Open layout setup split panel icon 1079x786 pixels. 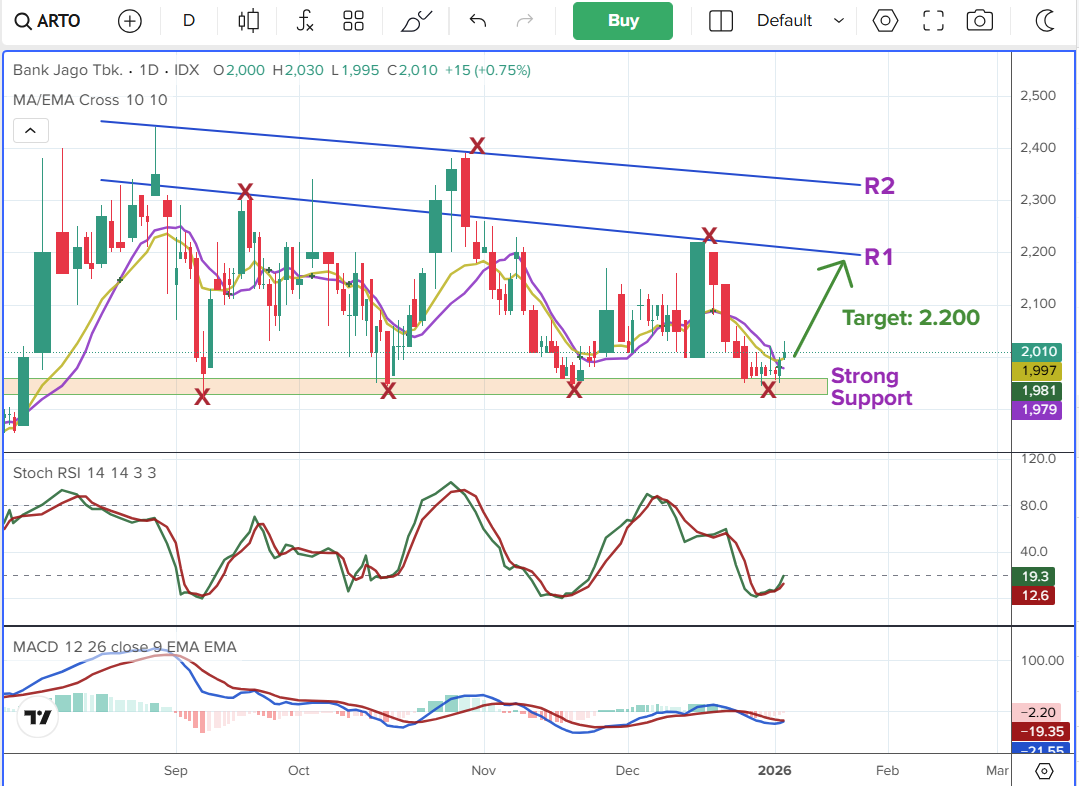pos(720,21)
